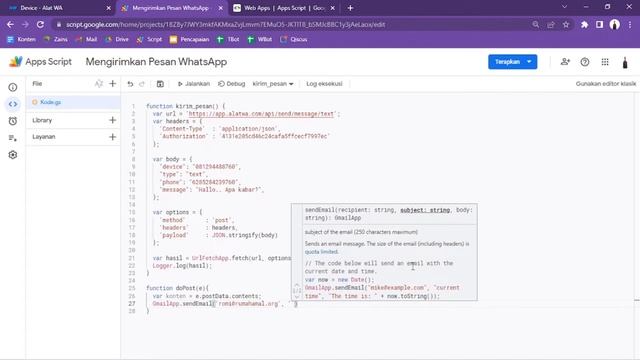Close the Web Apps browser tab

click(333, 8)
